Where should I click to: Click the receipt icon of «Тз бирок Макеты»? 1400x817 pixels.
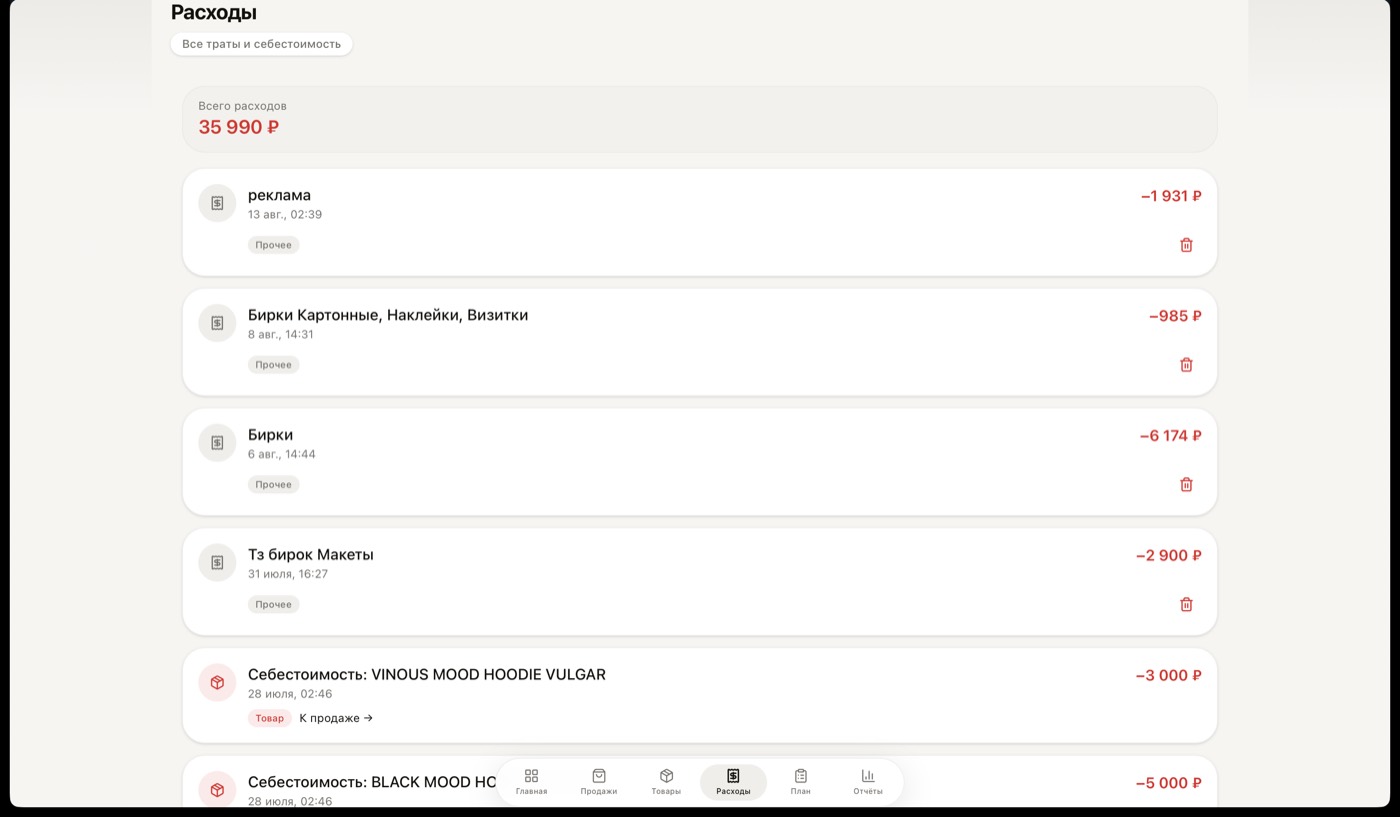click(x=217, y=563)
